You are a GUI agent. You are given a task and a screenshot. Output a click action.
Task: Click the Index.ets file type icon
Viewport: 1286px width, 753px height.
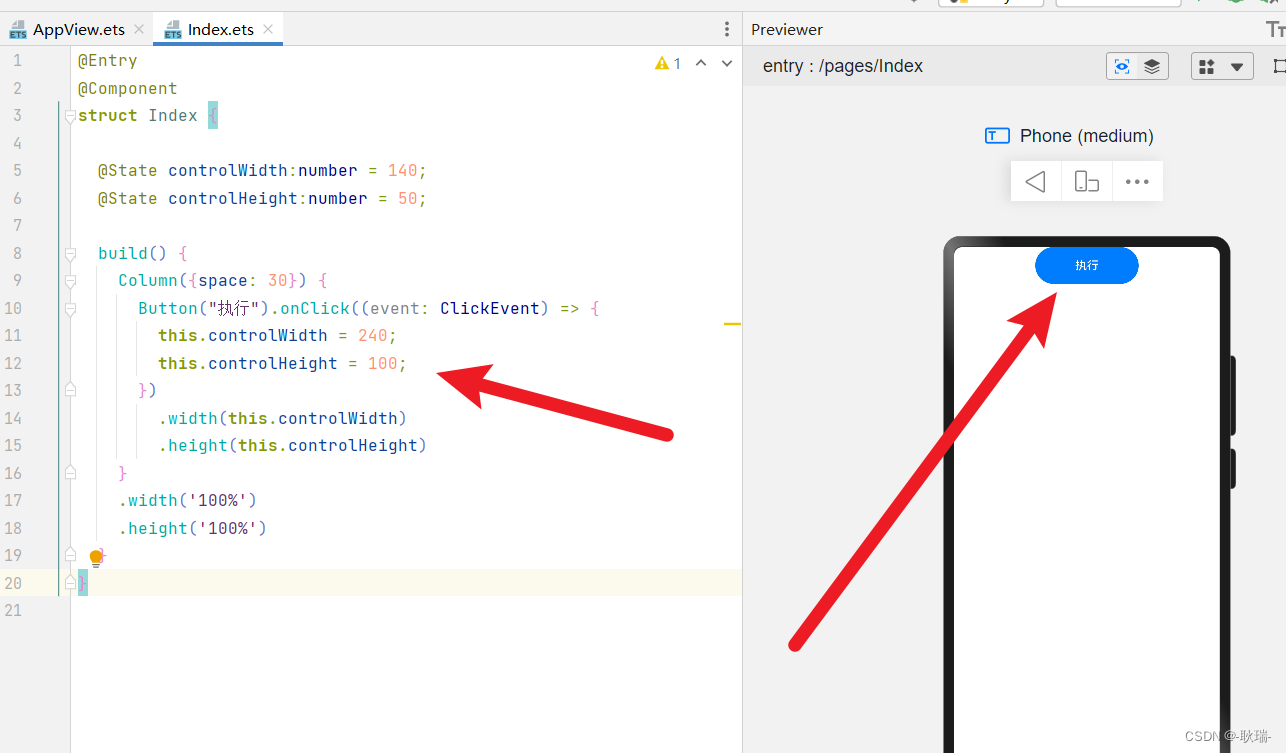coord(173,31)
